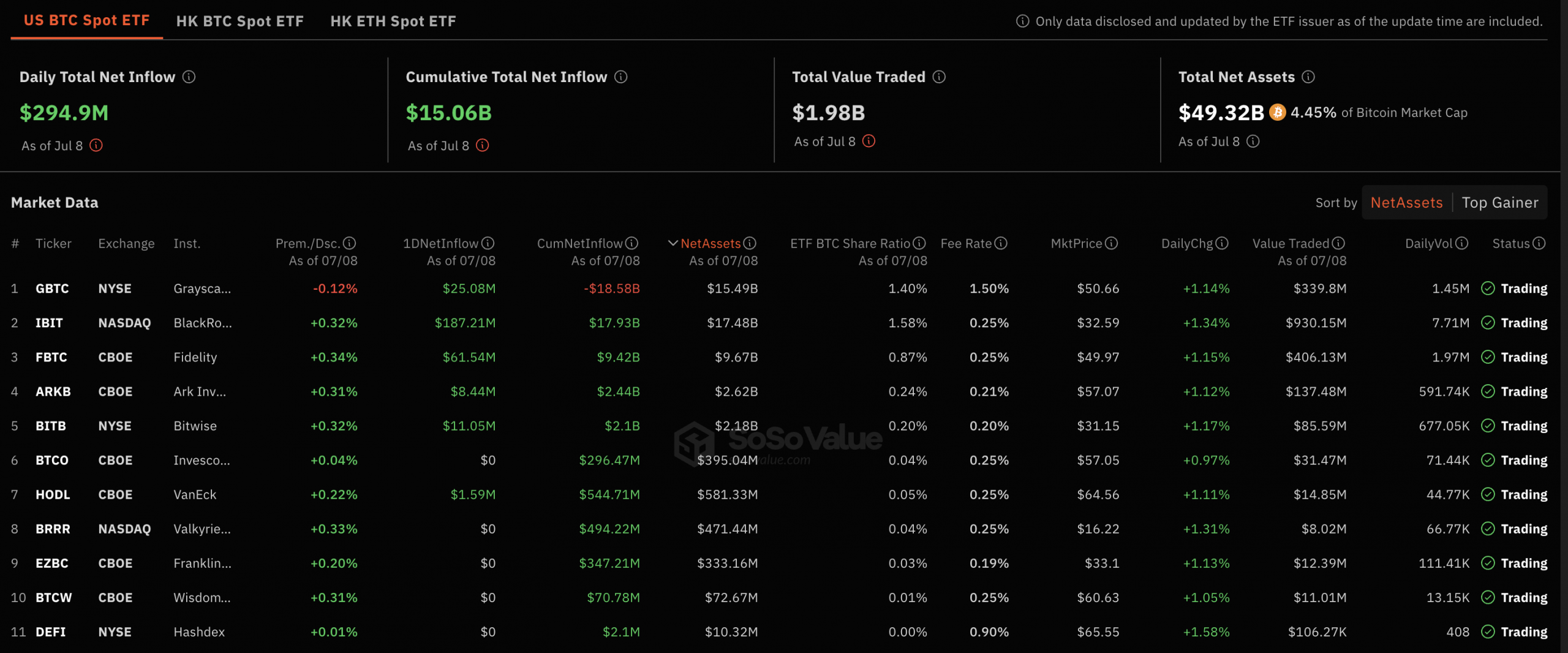Image resolution: width=1568 pixels, height=653 pixels.
Task: Click DEFI +1.58% daily change value
Action: (1206, 631)
